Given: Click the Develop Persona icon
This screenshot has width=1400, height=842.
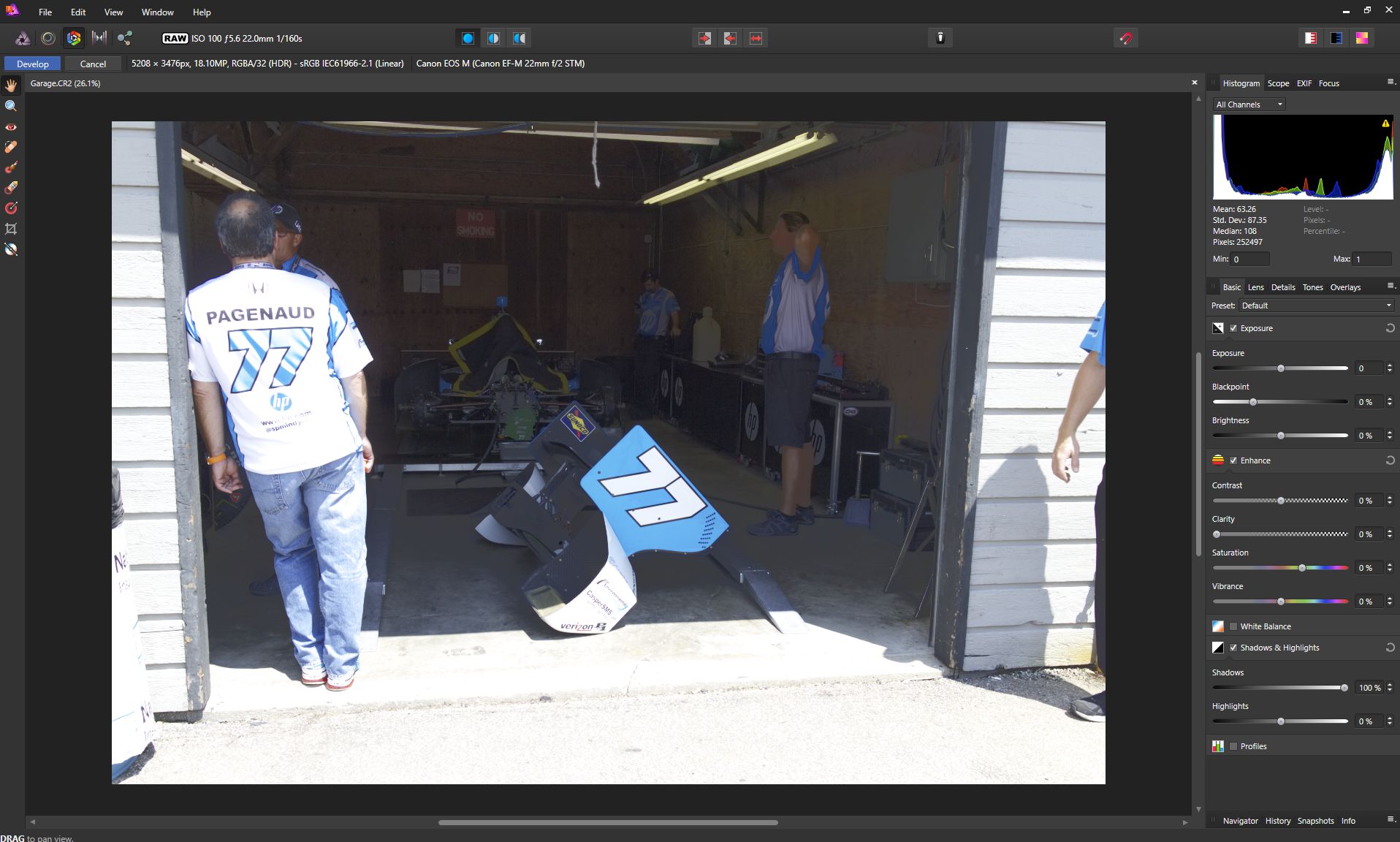Looking at the screenshot, I should coord(74,38).
